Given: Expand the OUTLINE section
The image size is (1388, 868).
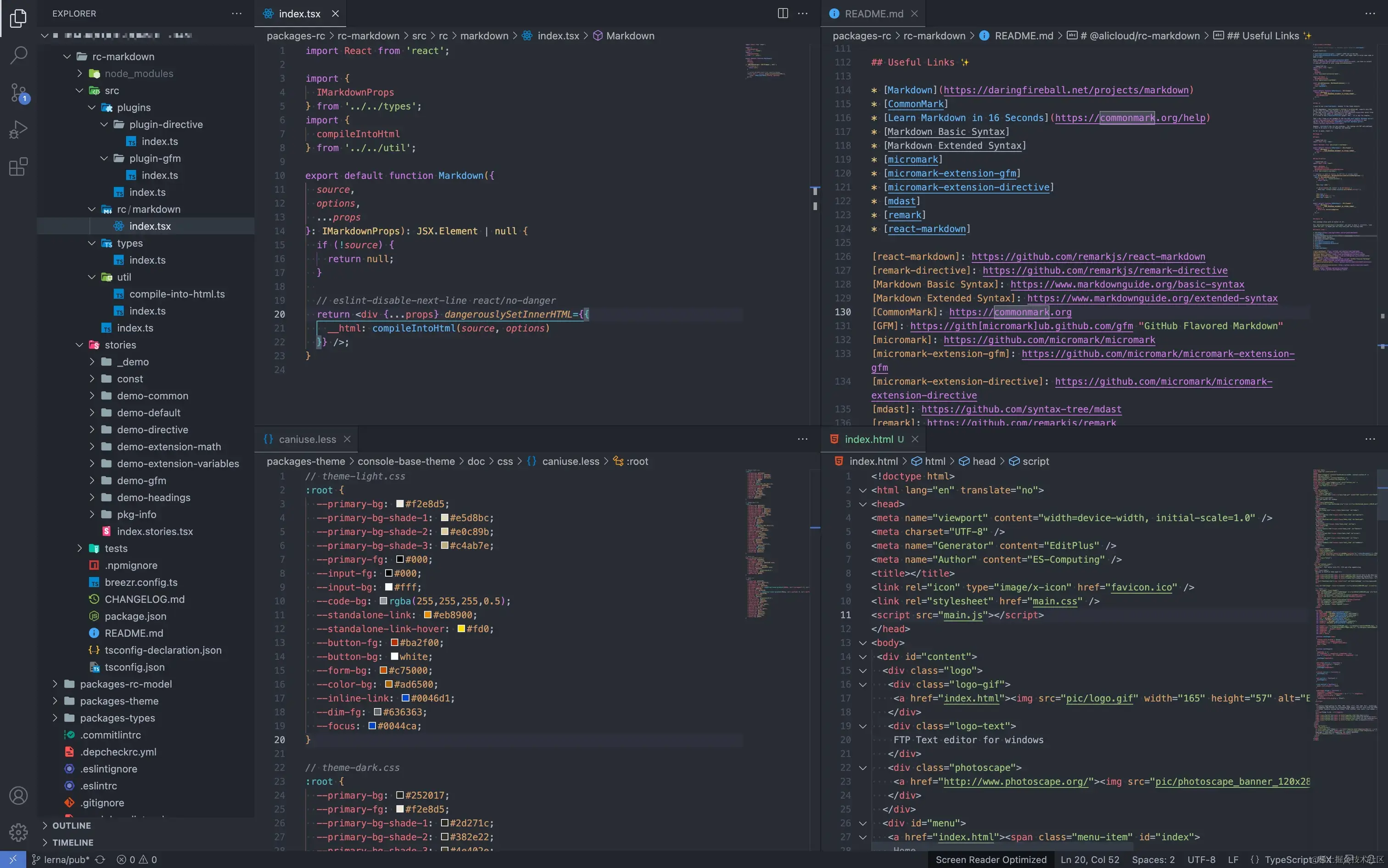Looking at the screenshot, I should (71, 825).
